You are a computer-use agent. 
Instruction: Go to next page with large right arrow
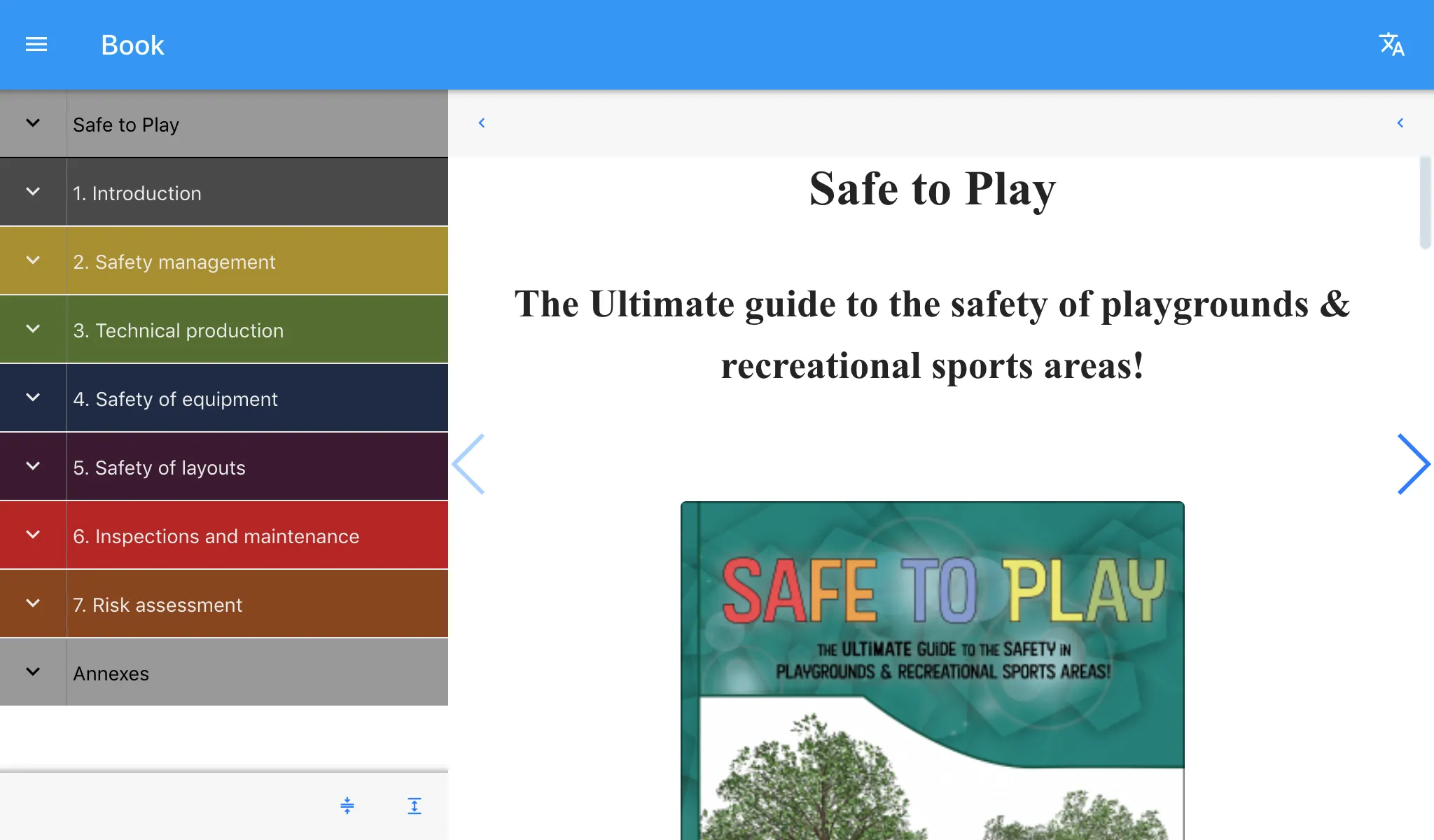[x=1413, y=464]
